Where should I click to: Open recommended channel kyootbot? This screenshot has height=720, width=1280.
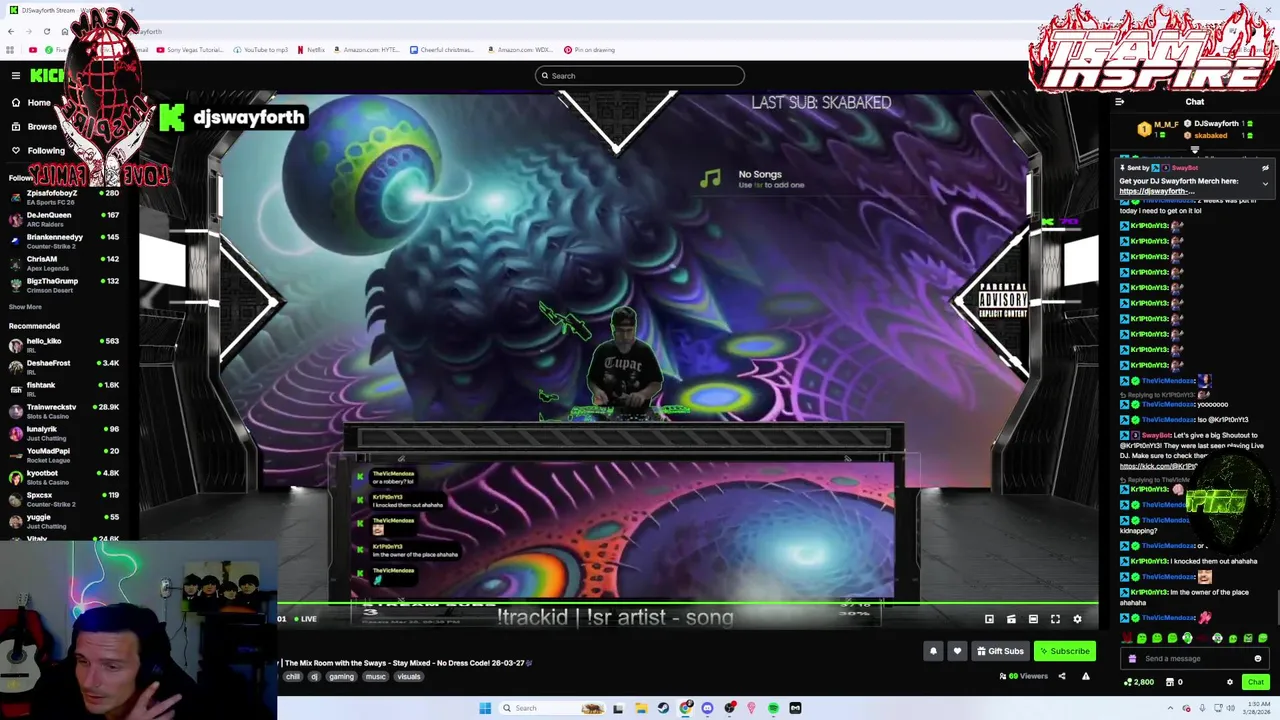click(65, 477)
